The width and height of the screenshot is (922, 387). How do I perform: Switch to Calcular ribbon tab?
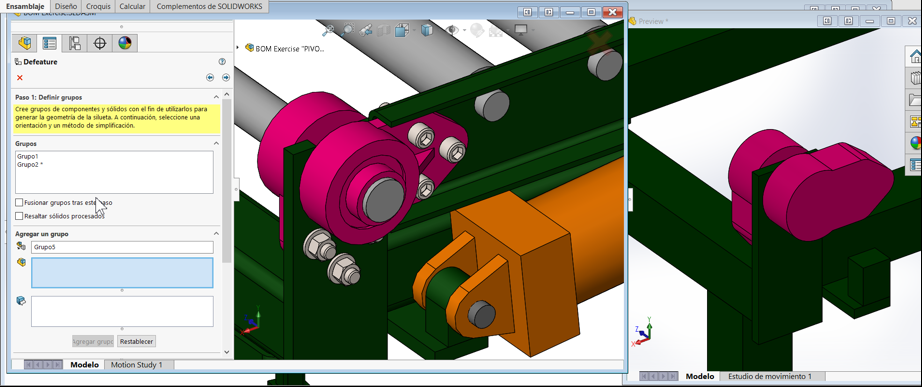pos(132,6)
